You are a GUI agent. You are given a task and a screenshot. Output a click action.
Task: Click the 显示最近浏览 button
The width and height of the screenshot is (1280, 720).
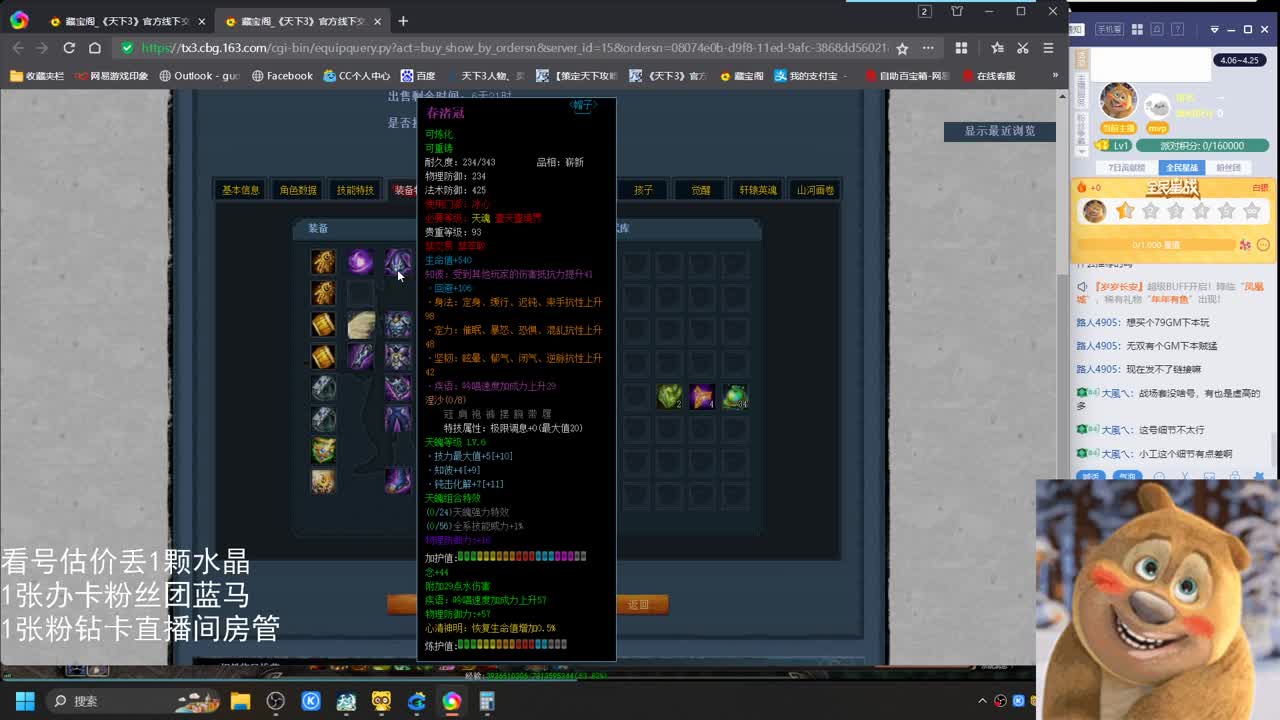tap(1000, 131)
